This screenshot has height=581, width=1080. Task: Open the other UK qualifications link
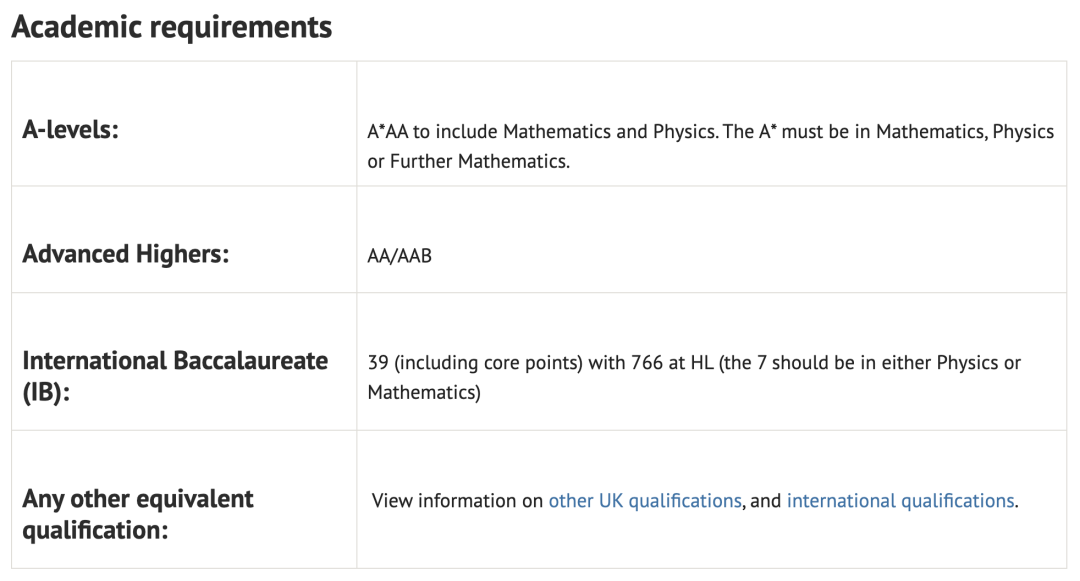(645, 501)
